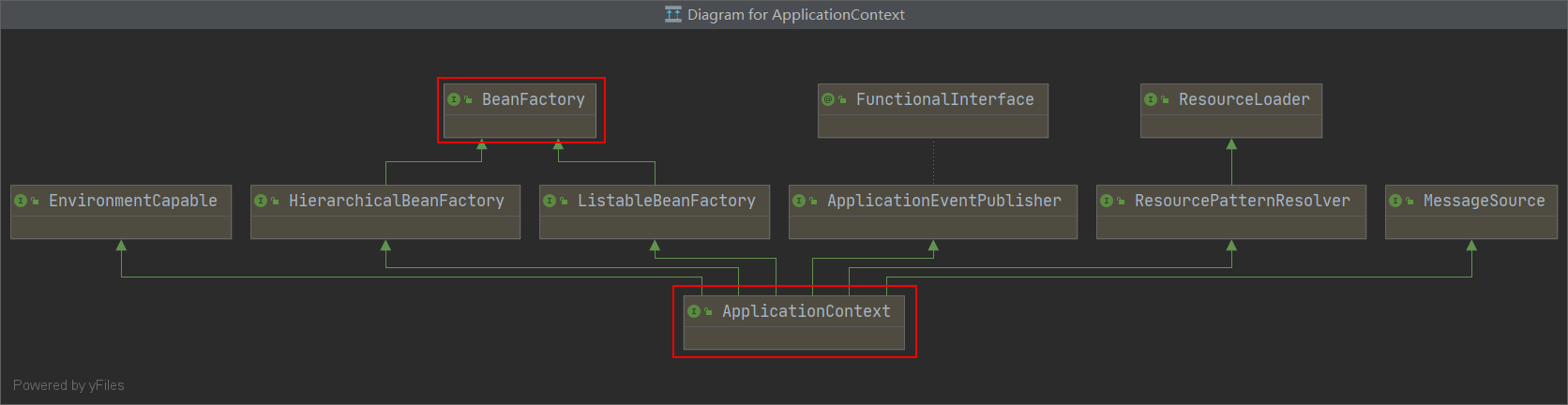Select the HierarchicalBeanFactory node label
Image resolution: width=1568 pixels, height=405 pixels.
pos(396,201)
